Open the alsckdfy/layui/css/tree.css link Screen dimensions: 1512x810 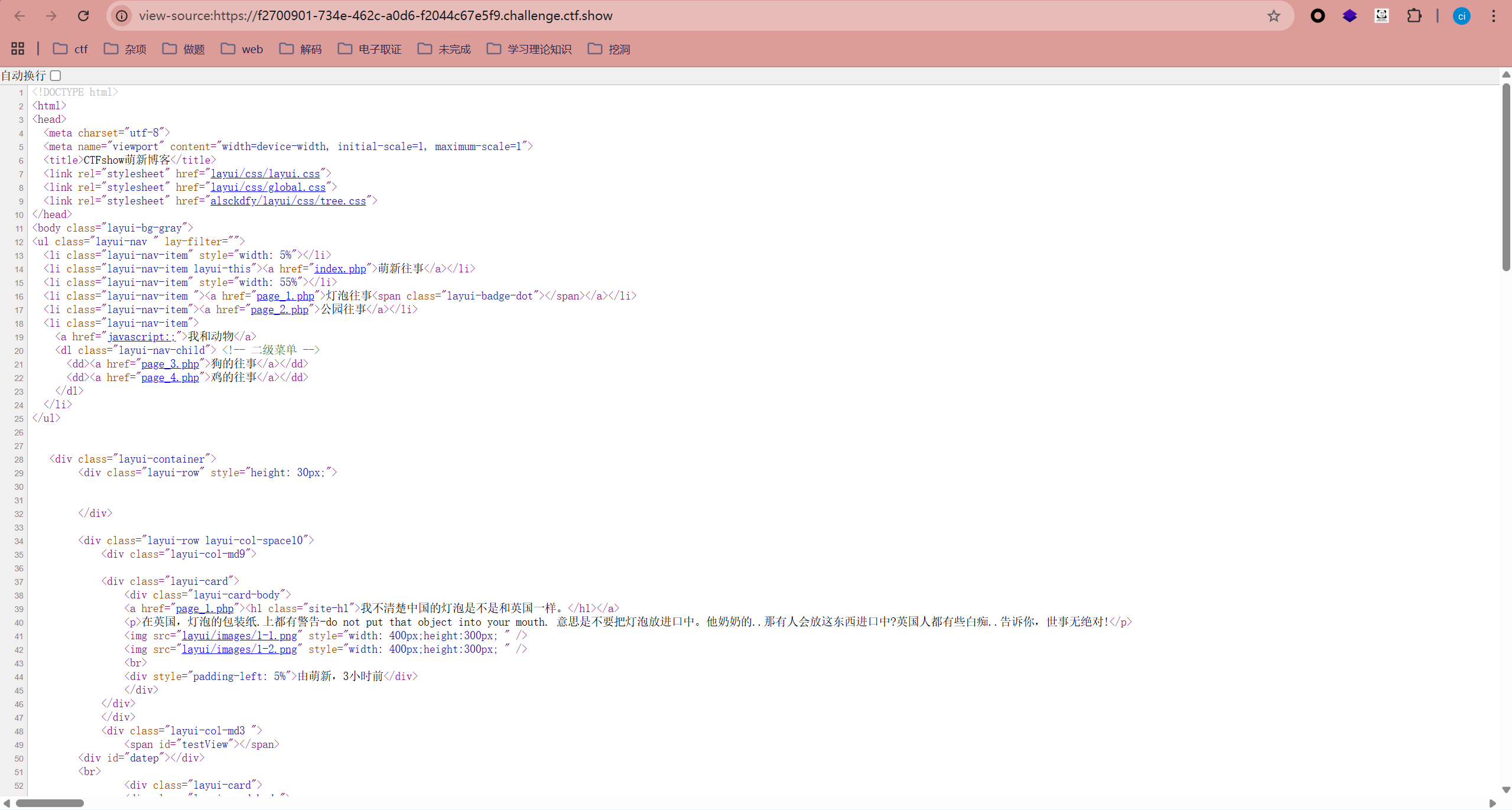(288, 201)
